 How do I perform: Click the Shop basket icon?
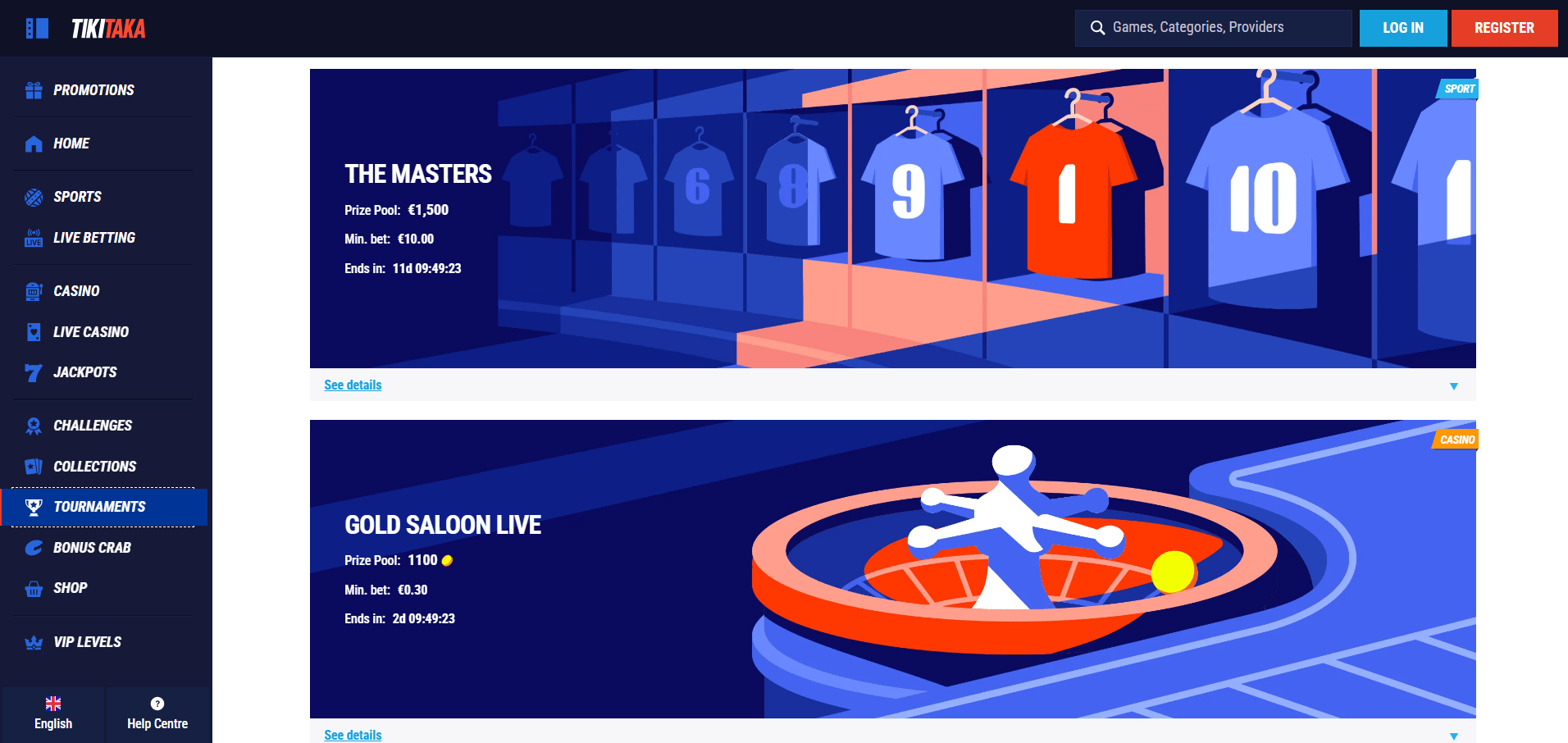point(34,588)
